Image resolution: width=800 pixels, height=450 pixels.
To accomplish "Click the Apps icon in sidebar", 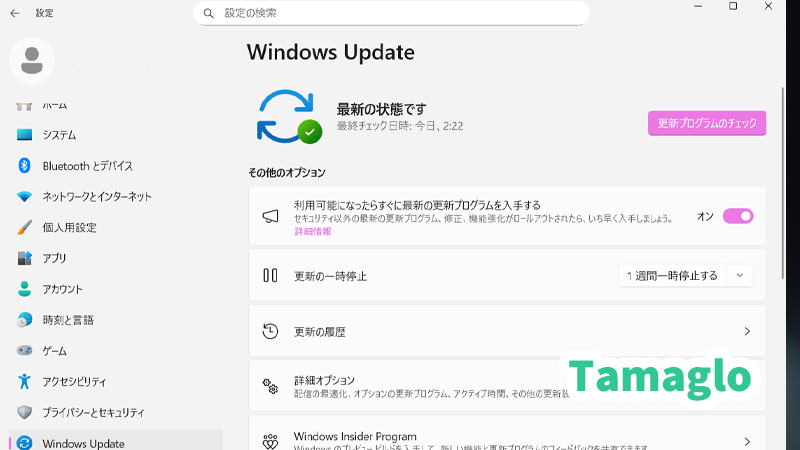I will click(24, 258).
